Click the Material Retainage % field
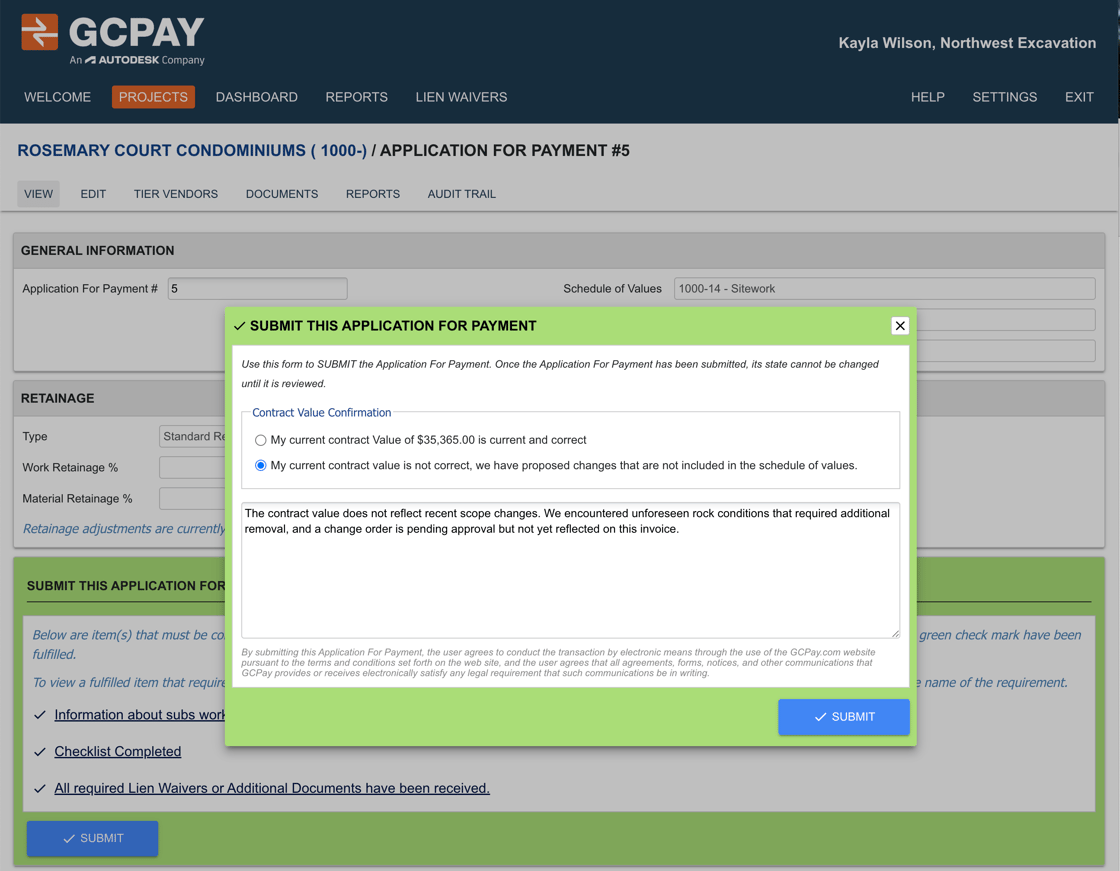1120x871 pixels. coord(192,499)
